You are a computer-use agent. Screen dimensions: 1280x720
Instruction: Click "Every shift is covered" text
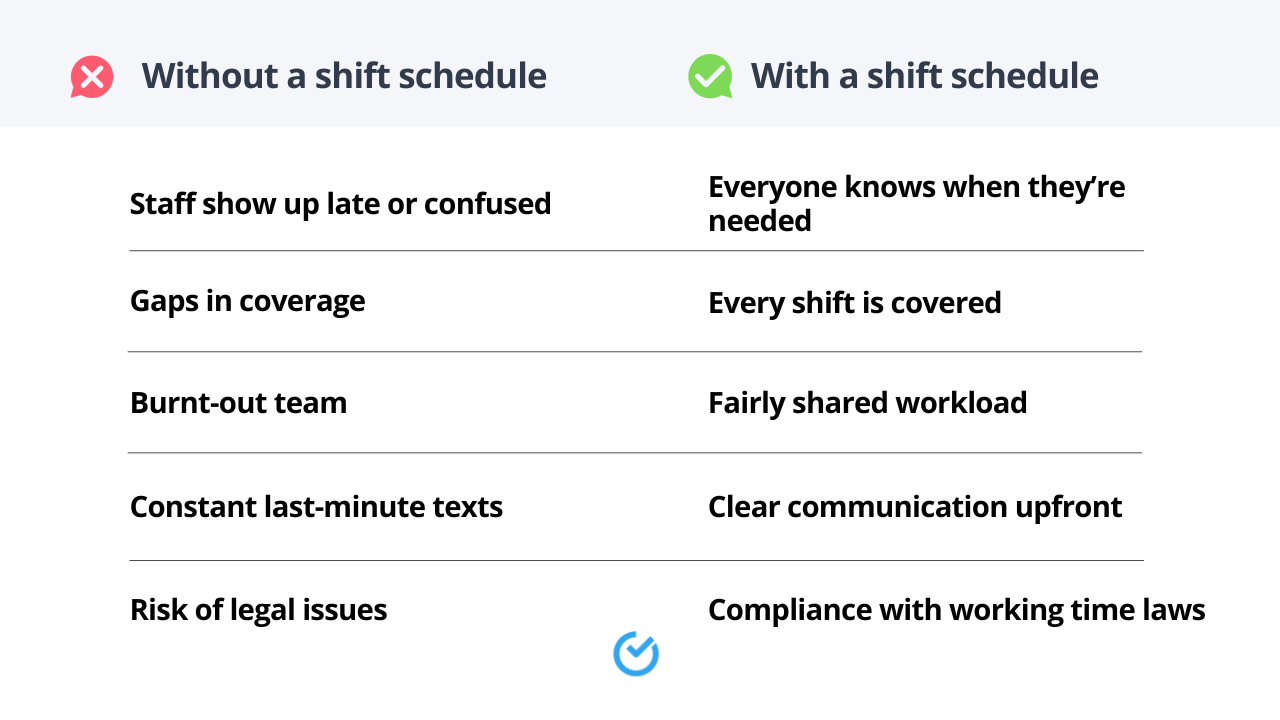pyautogui.click(x=854, y=303)
